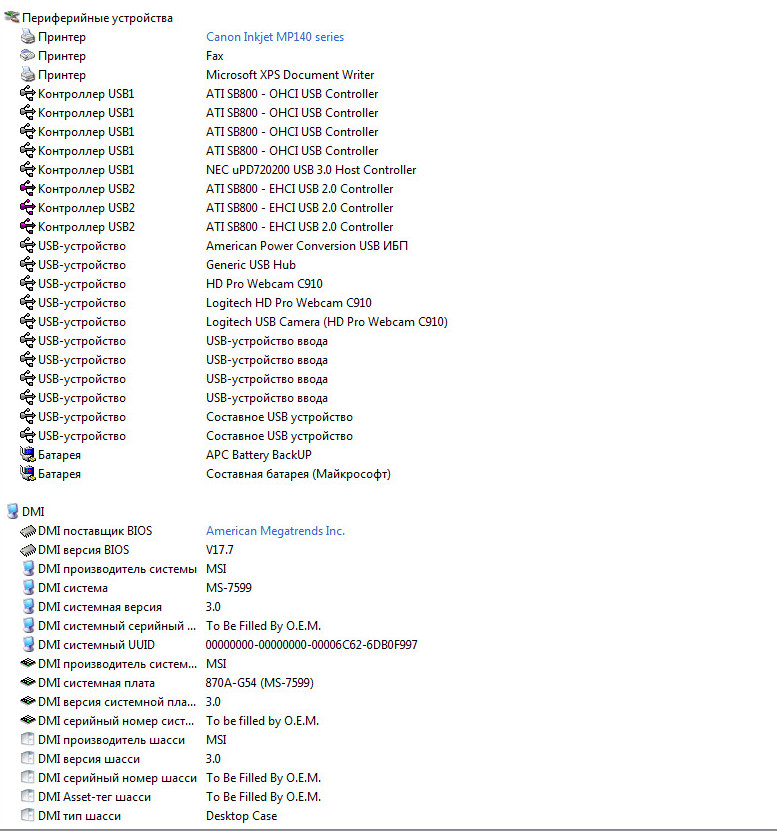The width and height of the screenshot is (777, 831).
Task: Select the NEC uPD720200 USB 3.0 Host Controller text
Action: coord(311,170)
